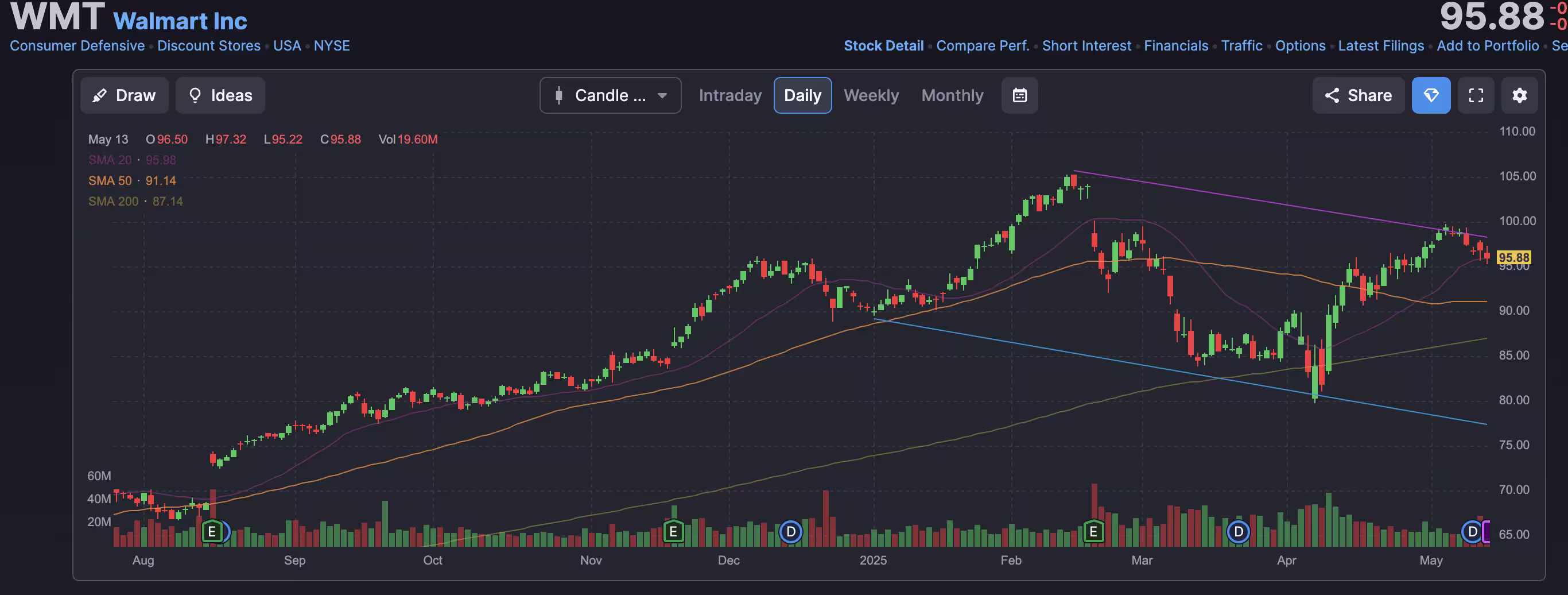Open the Ideas lightbulb button
The image size is (1568, 595).
click(x=220, y=95)
